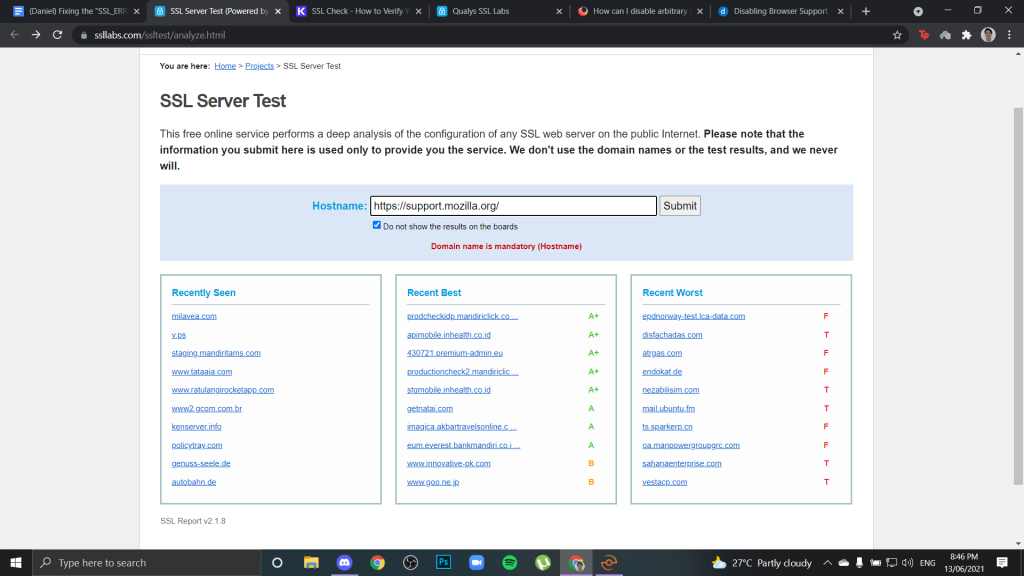Open mail.ubuntu.fm worst result
This screenshot has height=576, width=1024.
coord(669,409)
